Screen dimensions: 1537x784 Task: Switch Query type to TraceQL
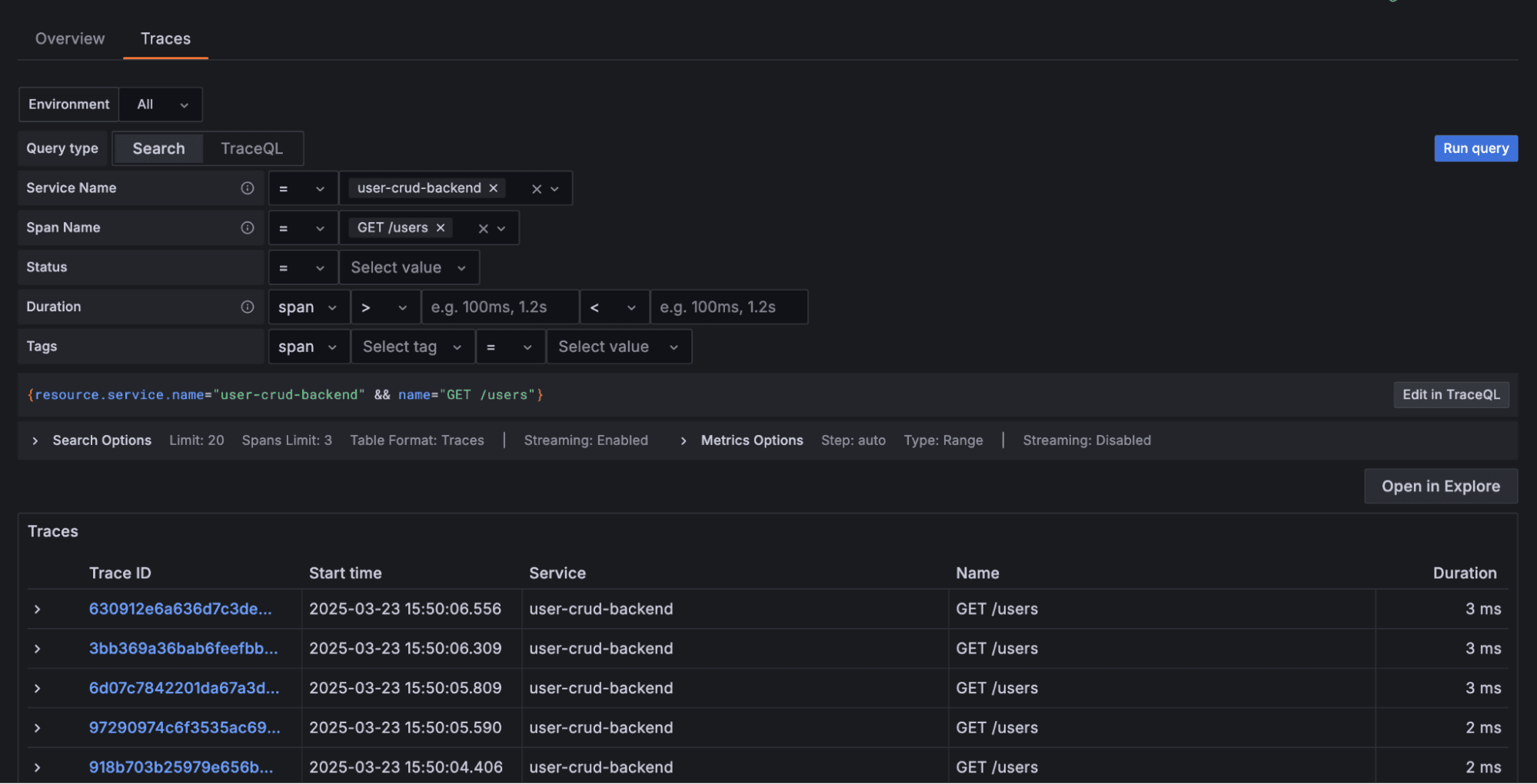[x=251, y=148]
